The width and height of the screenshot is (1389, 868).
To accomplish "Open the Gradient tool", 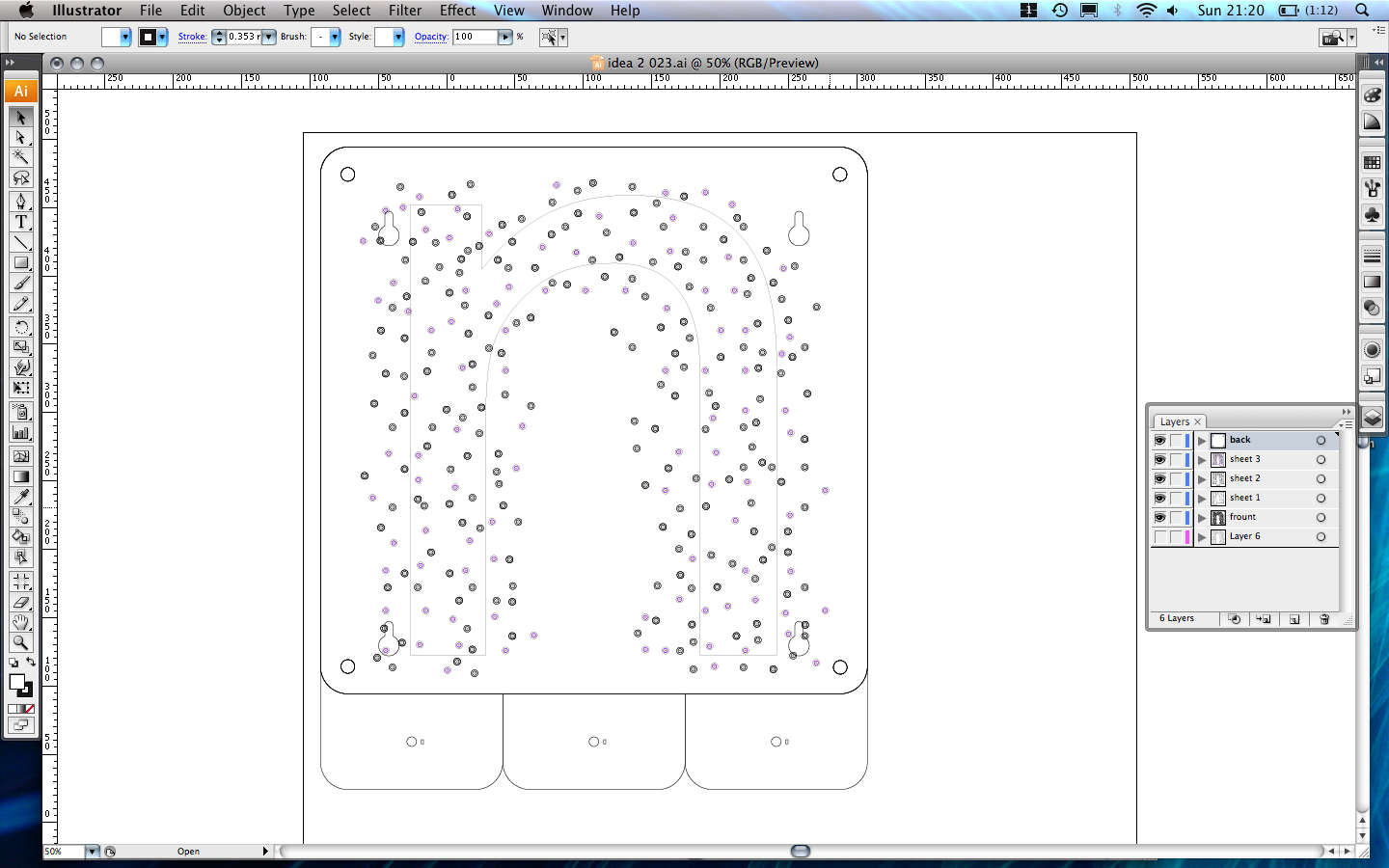I will coord(21,475).
